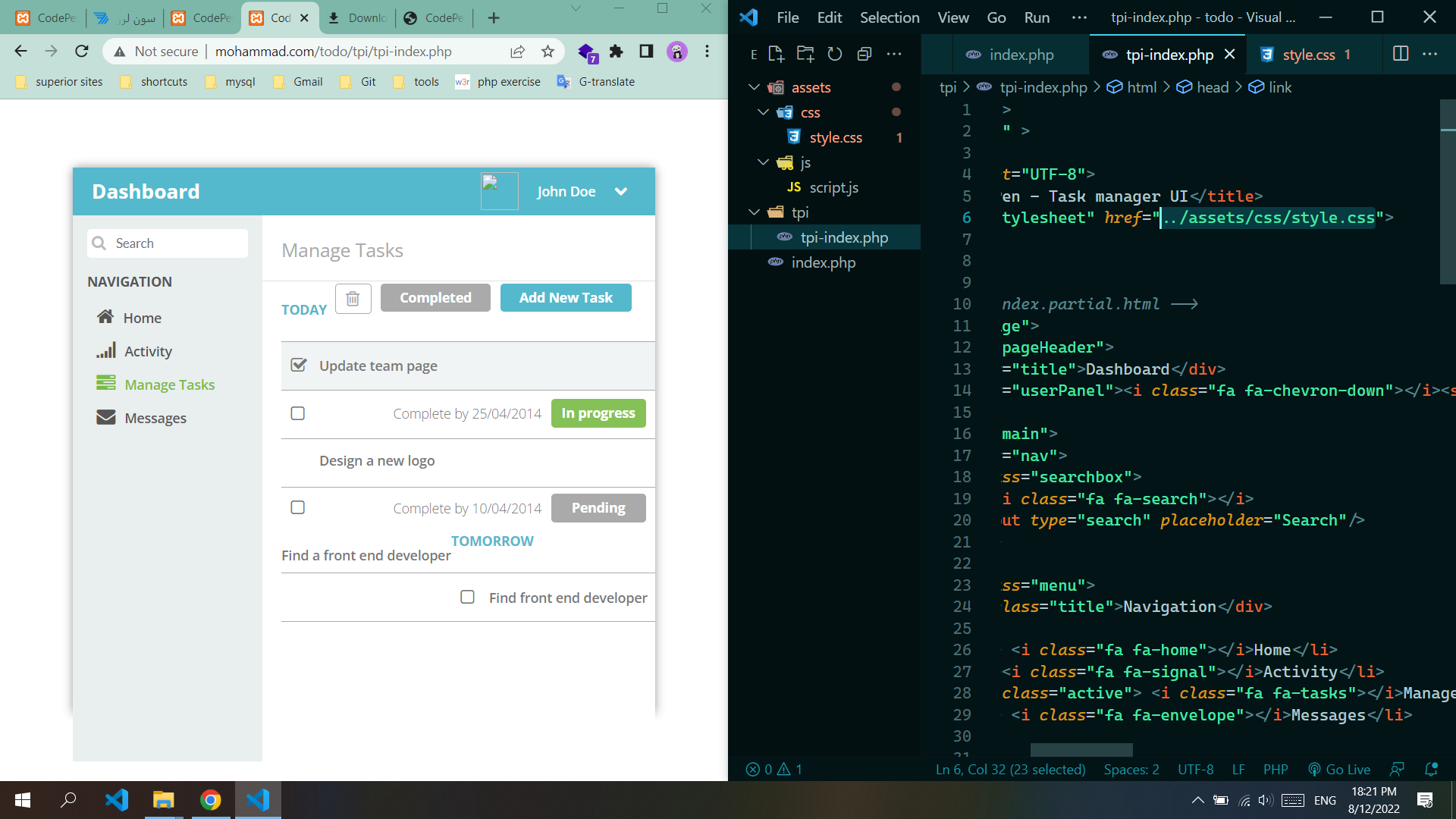Open Chrome extensions puzzle icon

616,52
